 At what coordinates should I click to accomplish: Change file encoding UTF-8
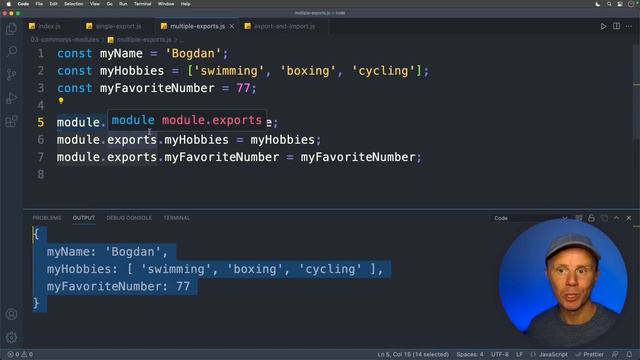(x=500, y=354)
